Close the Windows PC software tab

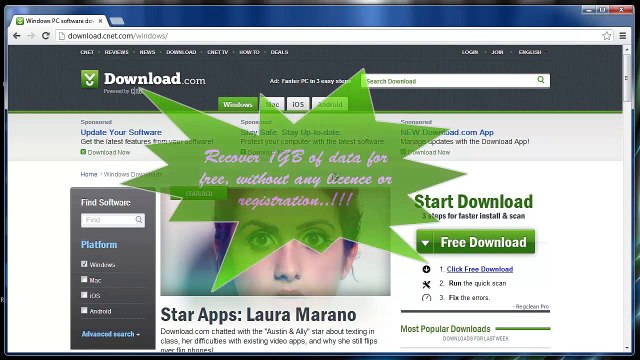(x=100, y=21)
